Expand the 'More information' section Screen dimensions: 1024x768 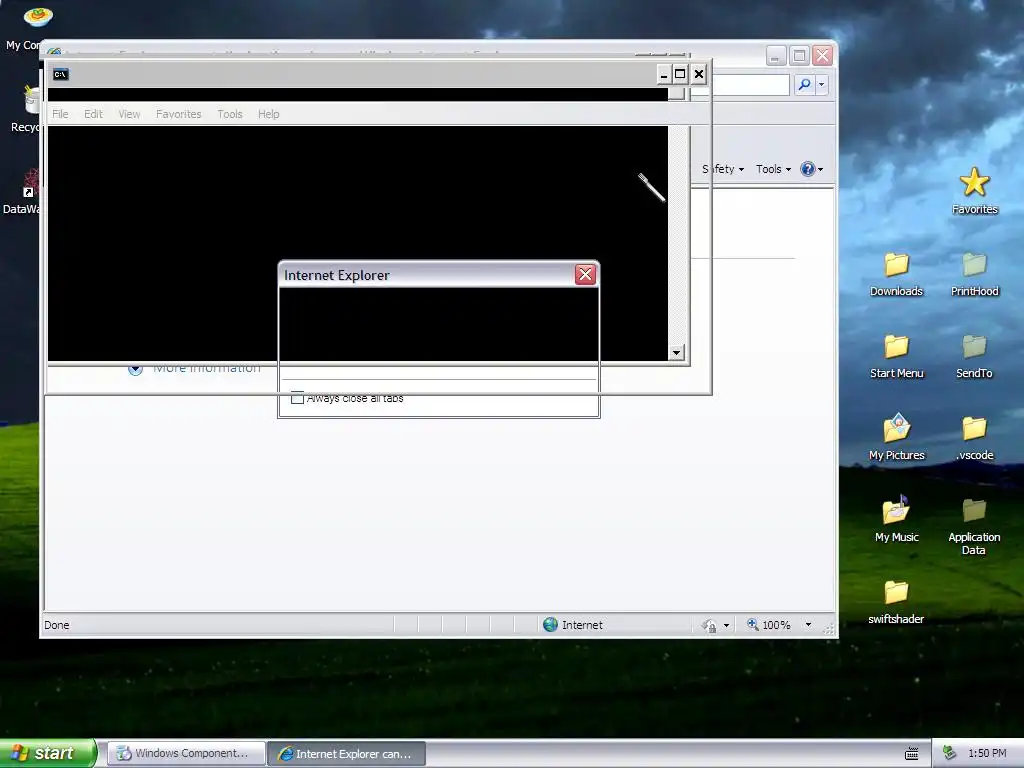[135, 369]
